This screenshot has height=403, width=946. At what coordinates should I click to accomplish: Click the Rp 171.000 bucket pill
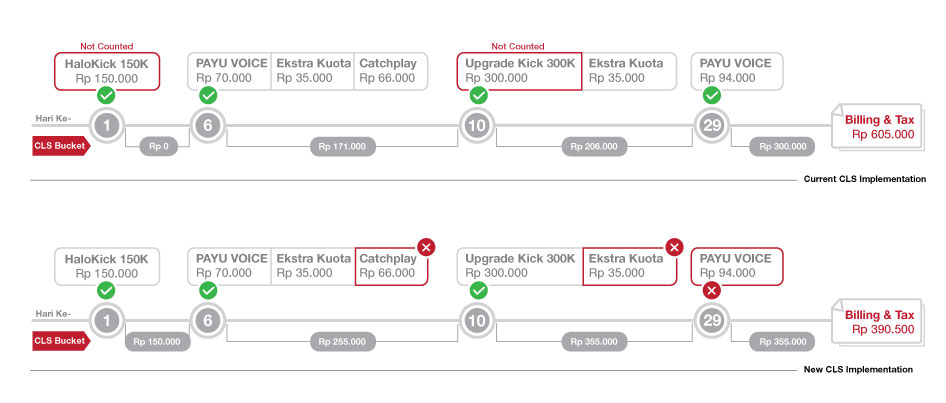342,147
